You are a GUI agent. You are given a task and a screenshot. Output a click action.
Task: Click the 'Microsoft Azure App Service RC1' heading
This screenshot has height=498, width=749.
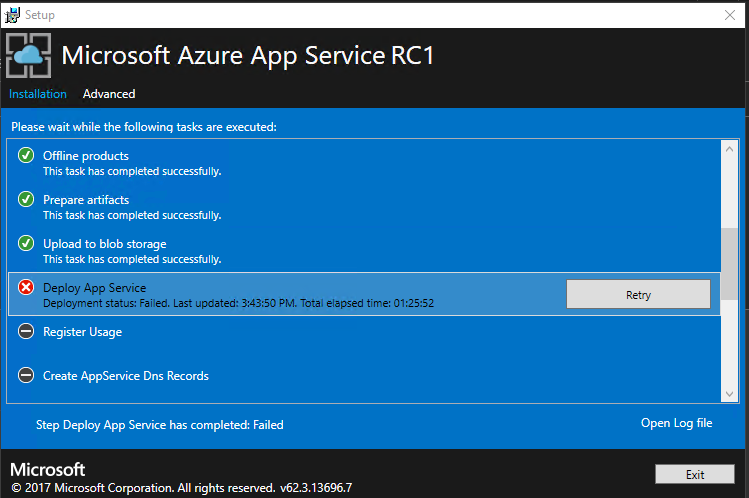pyautogui.click(x=248, y=56)
